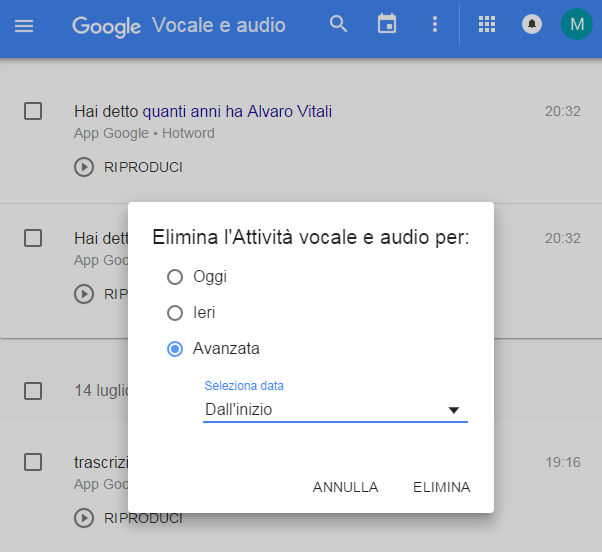This screenshot has height=552, width=602.
Task: Tick checkbox for Alvaro Vitali entry
Action: 33,111
